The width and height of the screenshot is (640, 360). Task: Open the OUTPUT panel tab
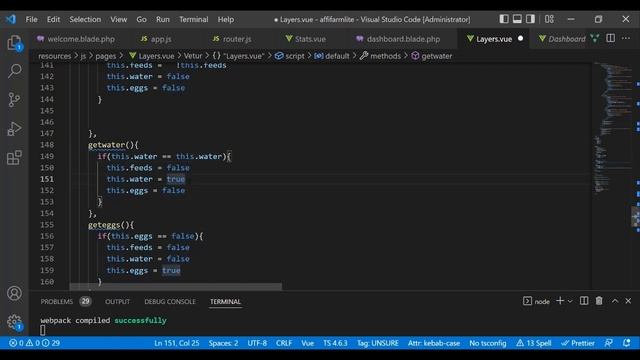pyautogui.click(x=117, y=302)
